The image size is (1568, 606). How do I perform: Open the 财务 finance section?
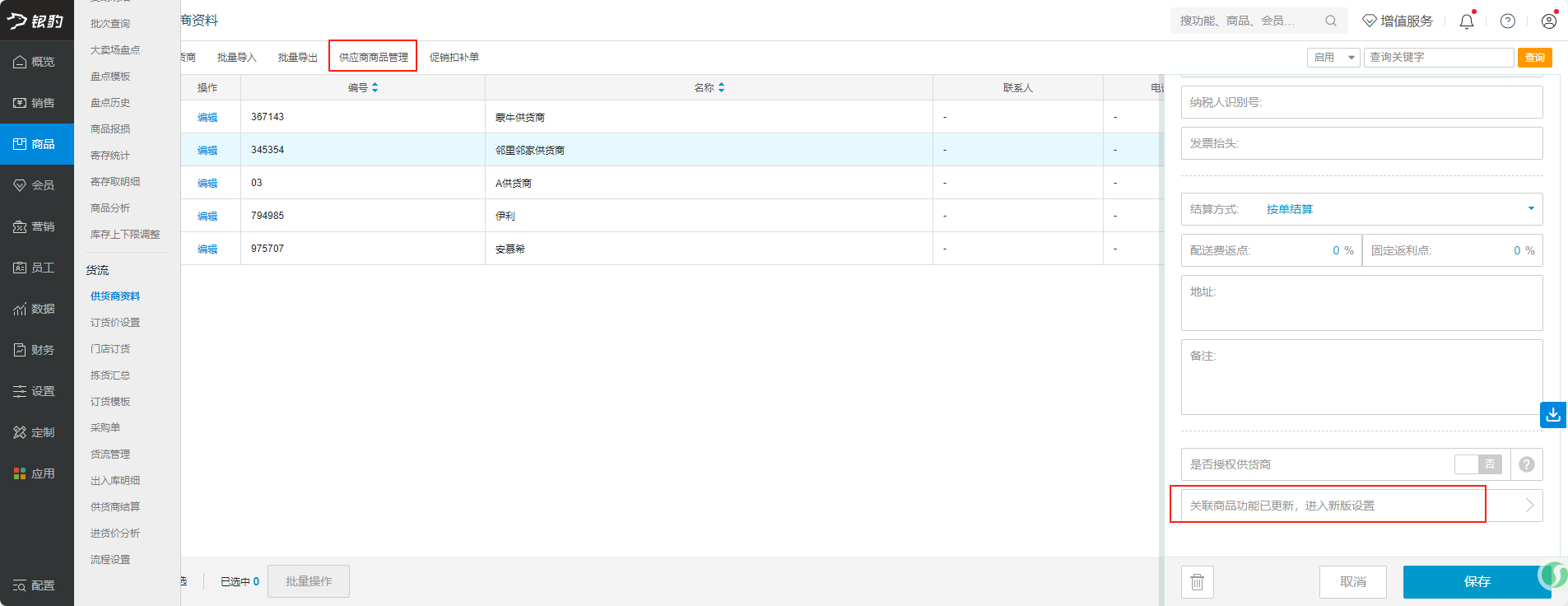coord(36,350)
